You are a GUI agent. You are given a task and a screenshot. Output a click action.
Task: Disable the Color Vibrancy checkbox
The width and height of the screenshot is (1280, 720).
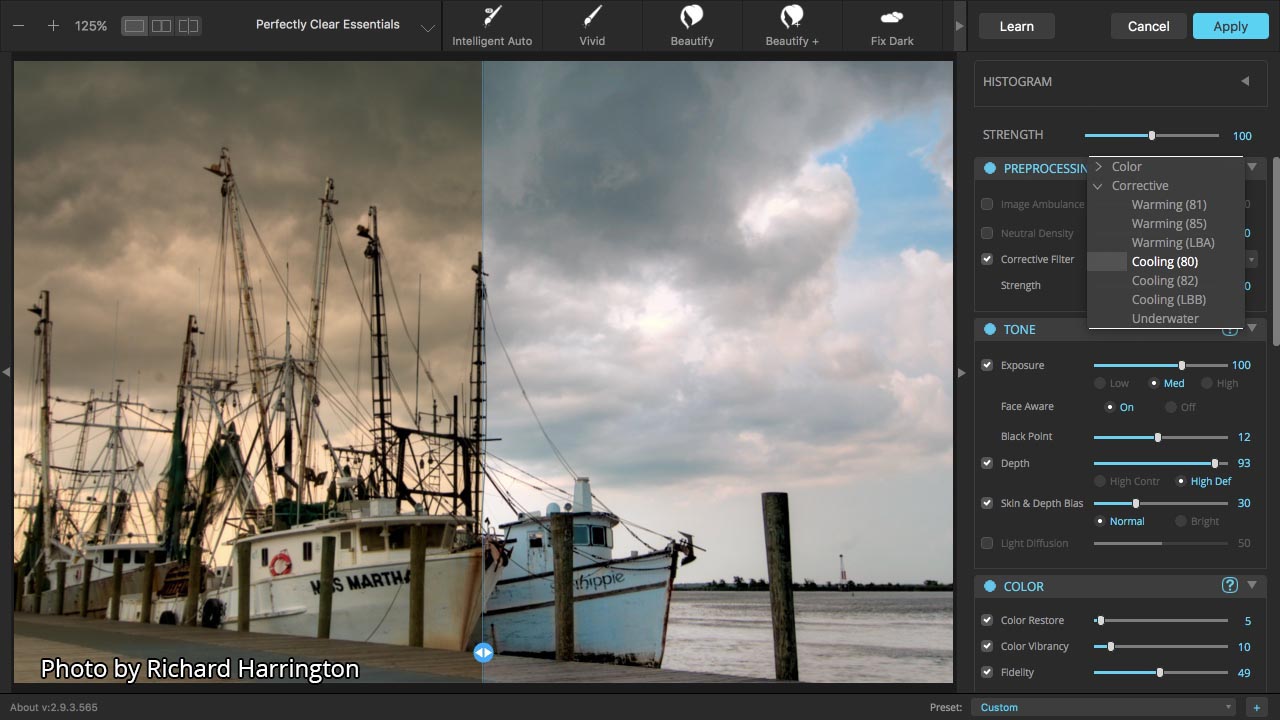coord(987,646)
